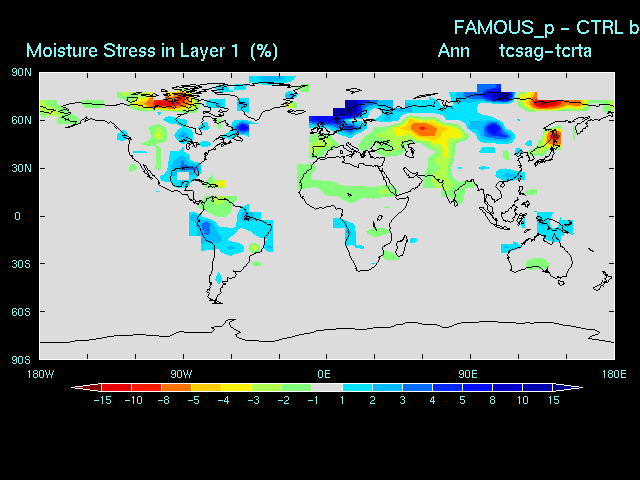Click the green swatch between -2 and -1
The image size is (640, 480).
pos(297,387)
